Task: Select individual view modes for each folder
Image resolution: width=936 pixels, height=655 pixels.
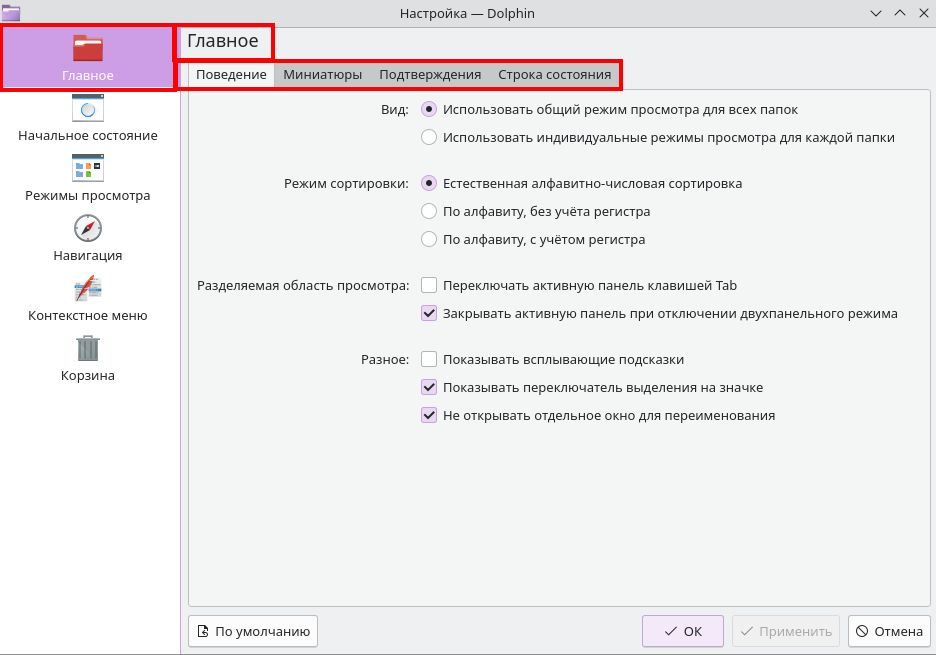Action: point(429,137)
